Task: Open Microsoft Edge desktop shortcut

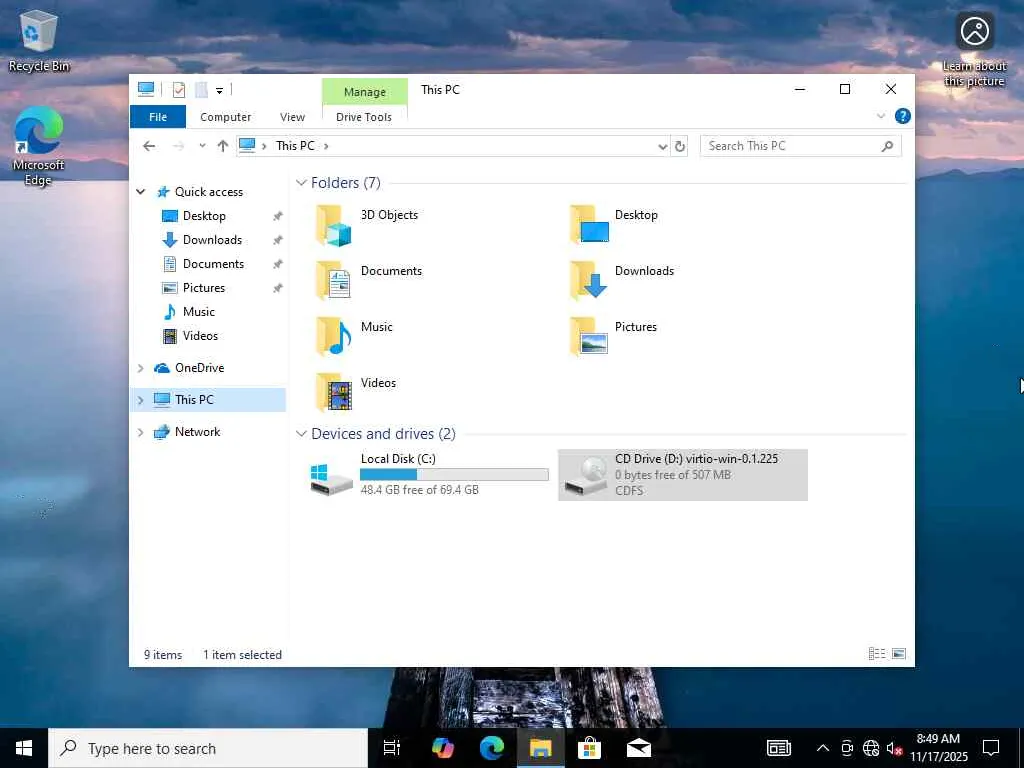Action: [39, 147]
